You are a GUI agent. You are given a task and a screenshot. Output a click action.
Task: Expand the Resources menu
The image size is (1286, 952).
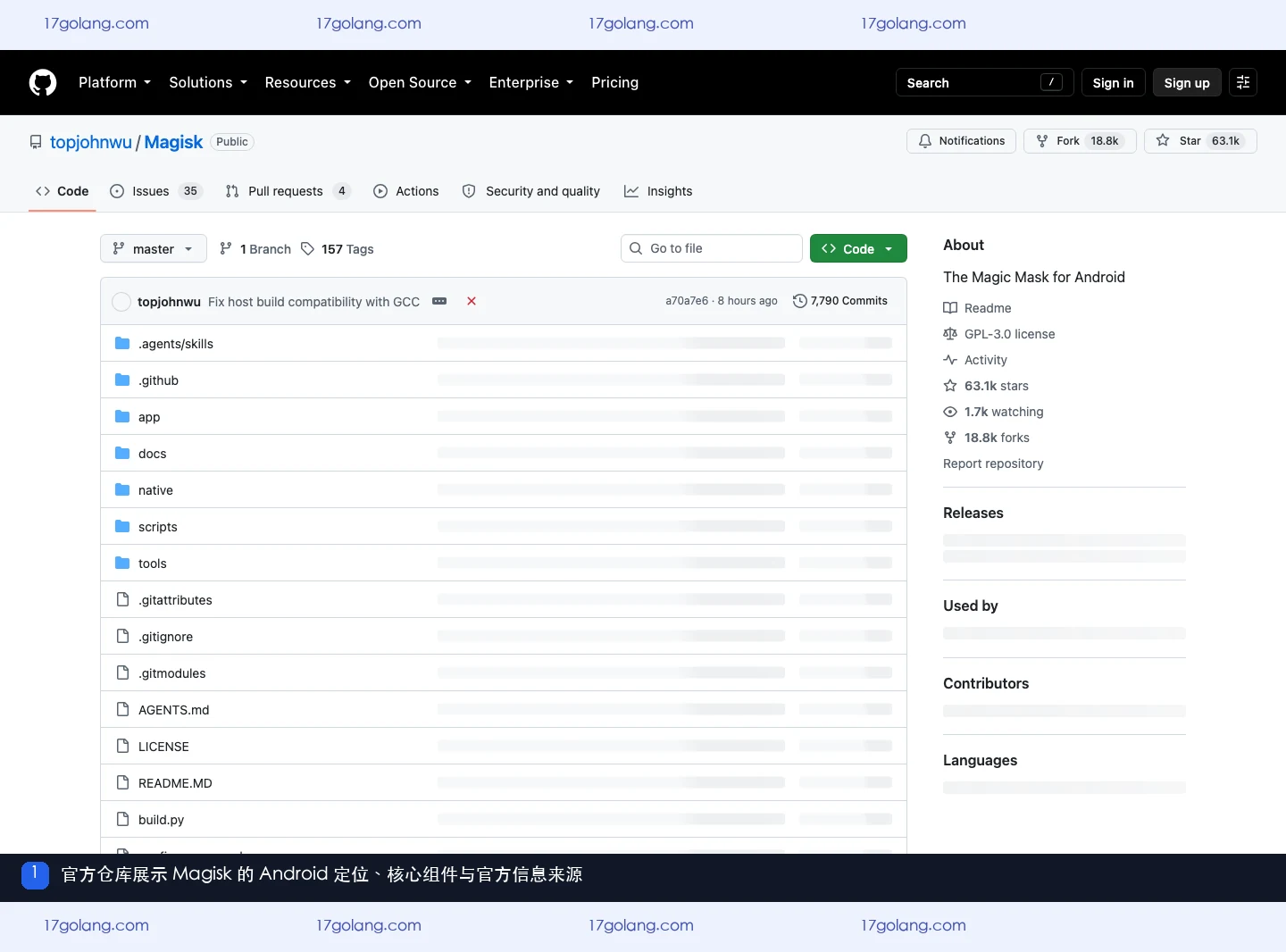click(x=307, y=82)
